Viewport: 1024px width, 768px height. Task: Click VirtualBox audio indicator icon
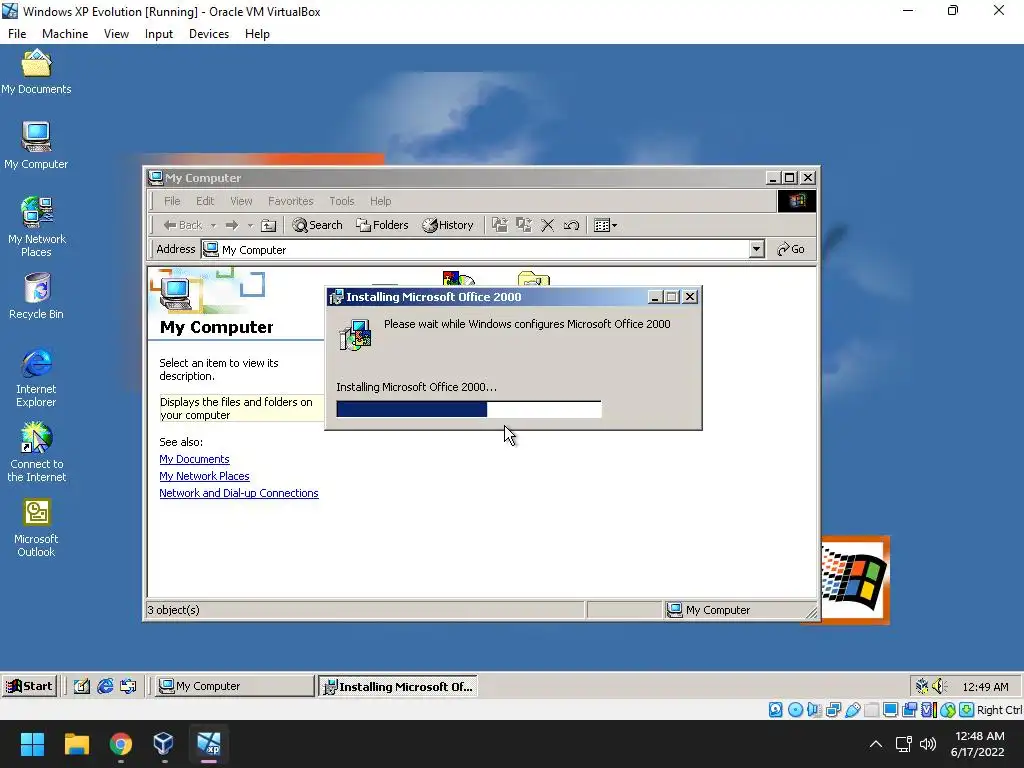tap(814, 709)
